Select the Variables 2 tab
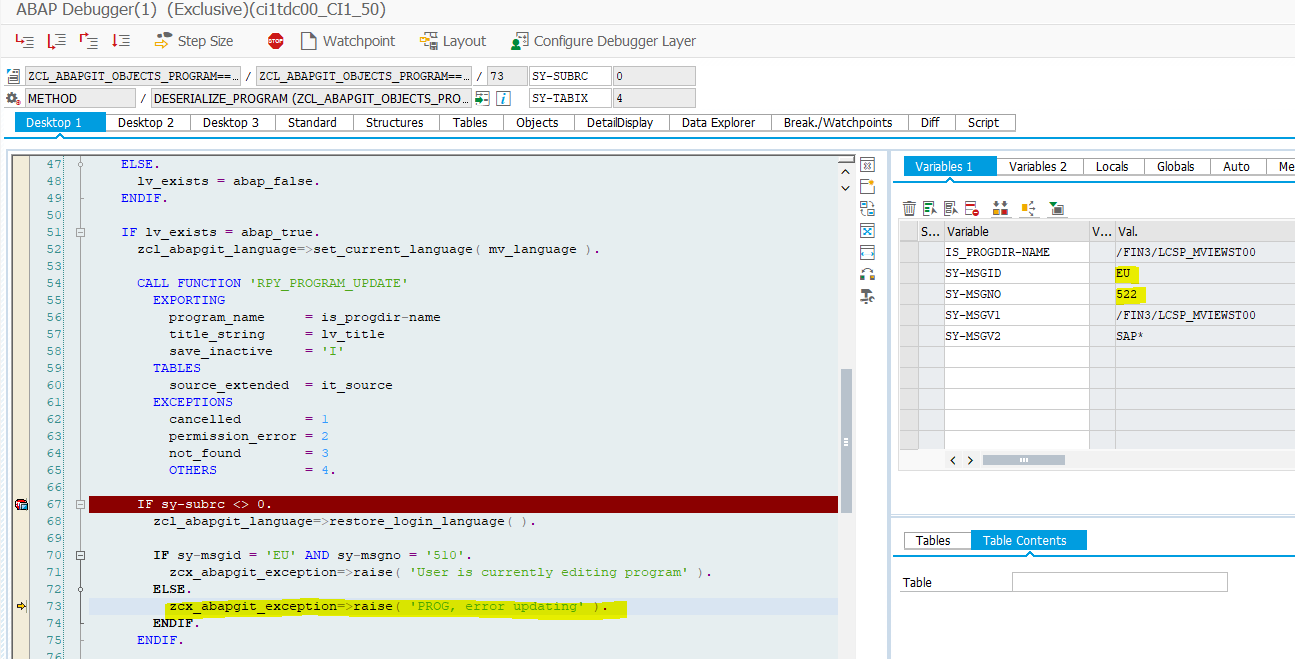Image resolution: width=1295 pixels, height=659 pixels. 1038,165
